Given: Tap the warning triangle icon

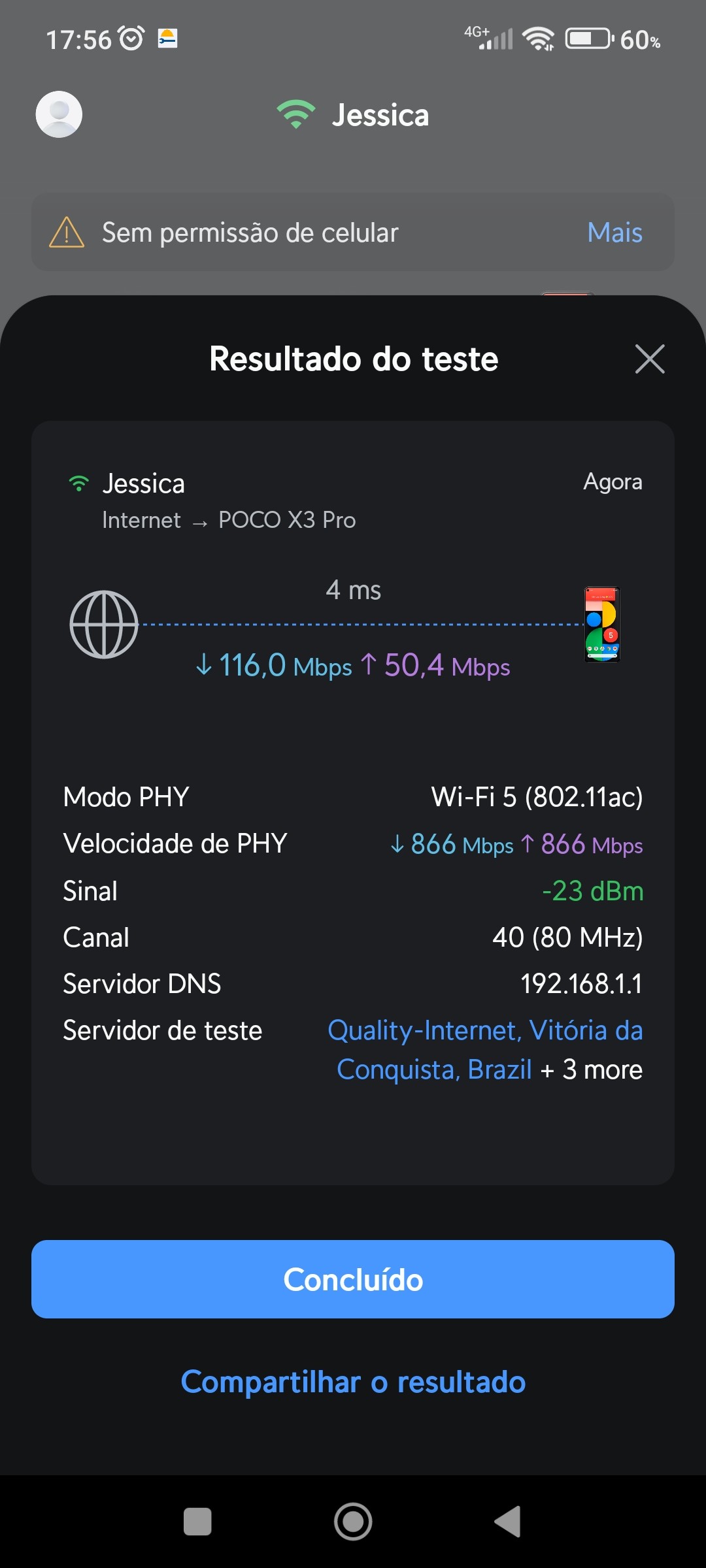Looking at the screenshot, I should tap(67, 233).
